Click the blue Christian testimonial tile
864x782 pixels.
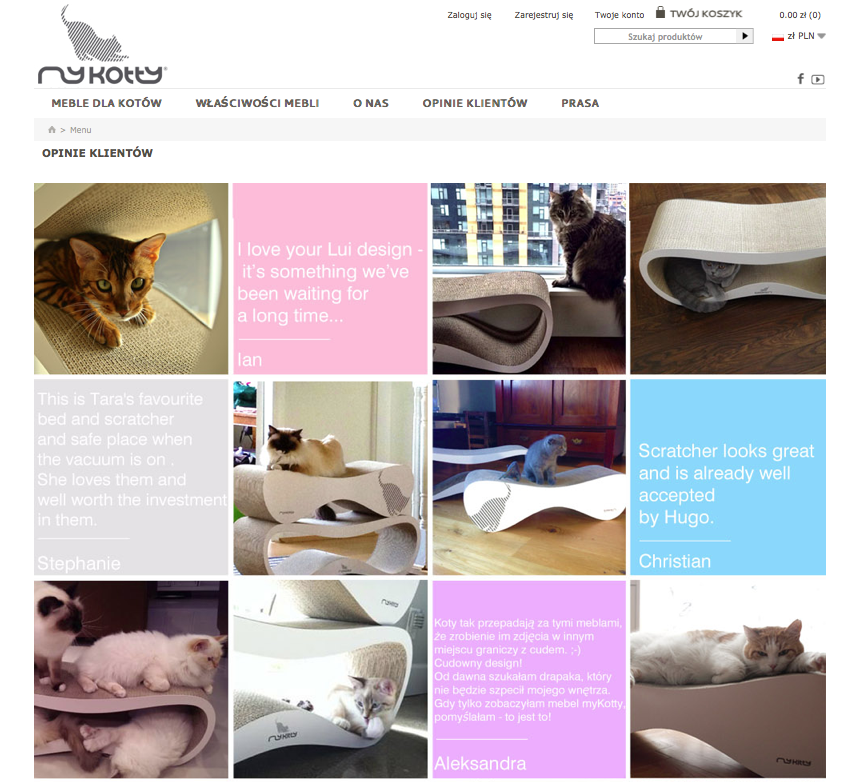[x=728, y=477]
